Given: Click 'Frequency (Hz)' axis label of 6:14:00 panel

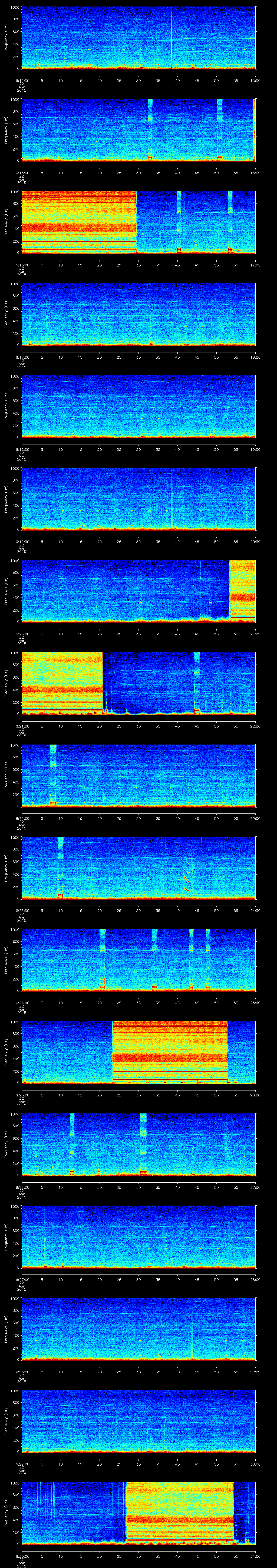Looking at the screenshot, I should [x=6, y=38].
